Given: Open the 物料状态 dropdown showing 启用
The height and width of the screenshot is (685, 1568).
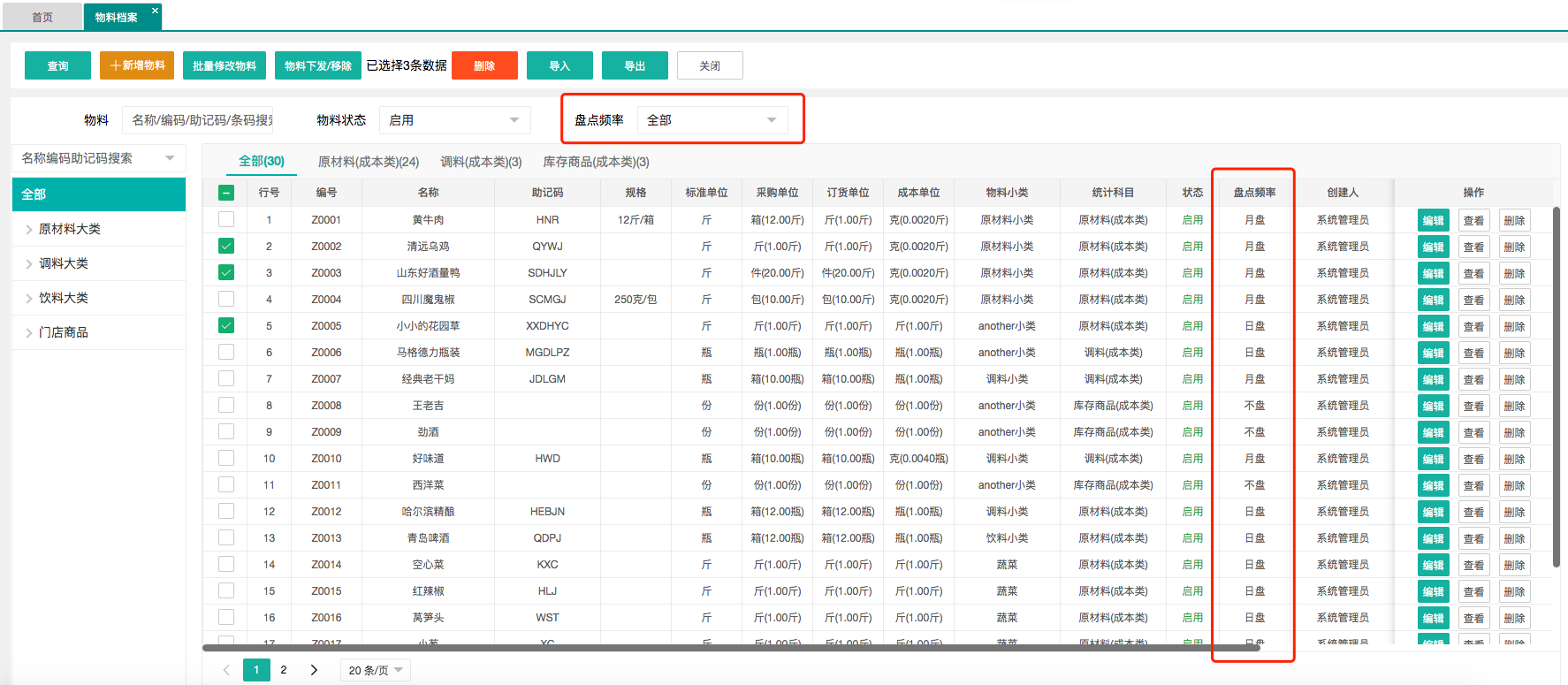Looking at the screenshot, I should (x=454, y=120).
